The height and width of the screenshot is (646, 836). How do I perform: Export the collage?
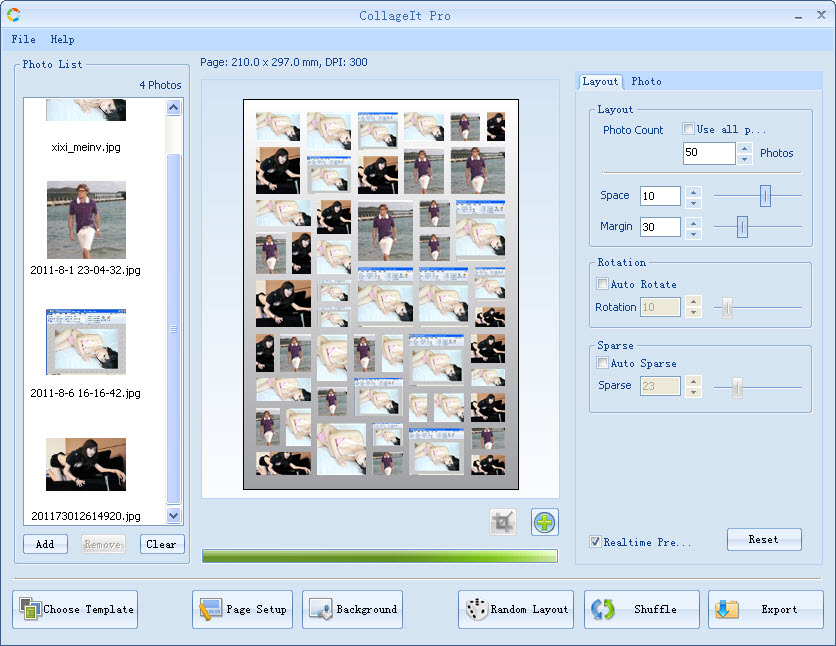[x=765, y=609]
